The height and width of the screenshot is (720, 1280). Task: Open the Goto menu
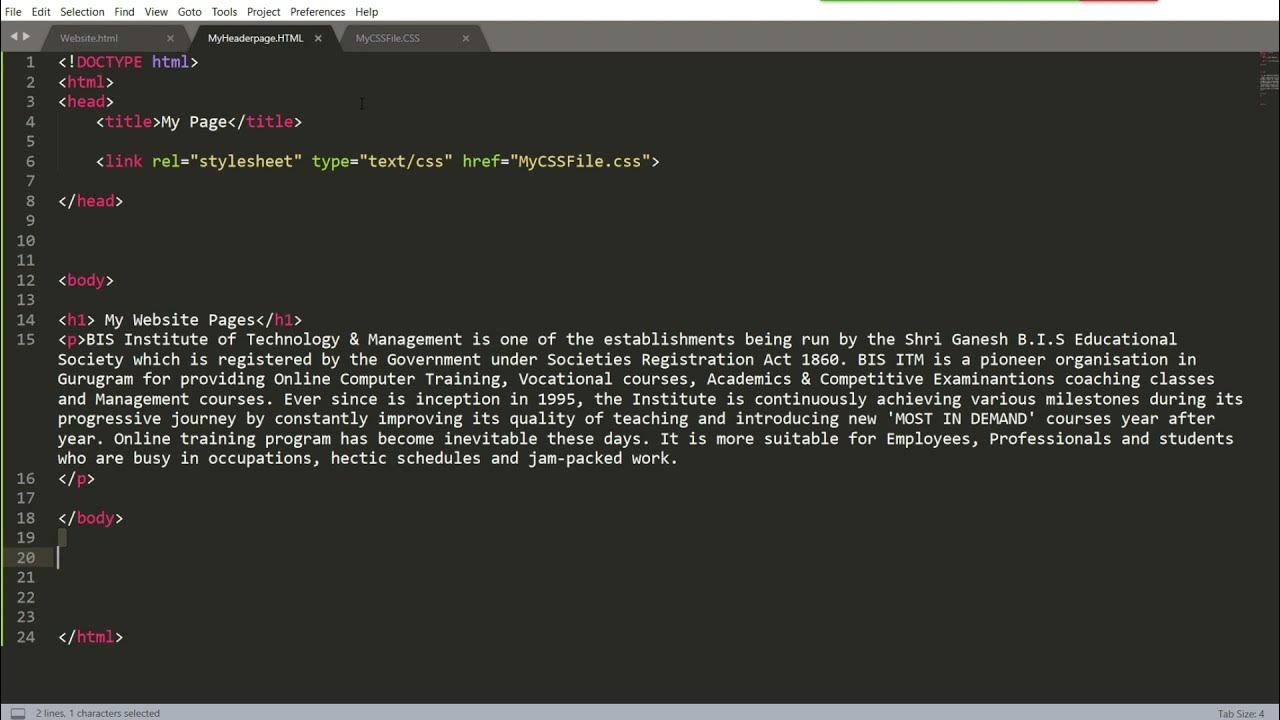189,12
